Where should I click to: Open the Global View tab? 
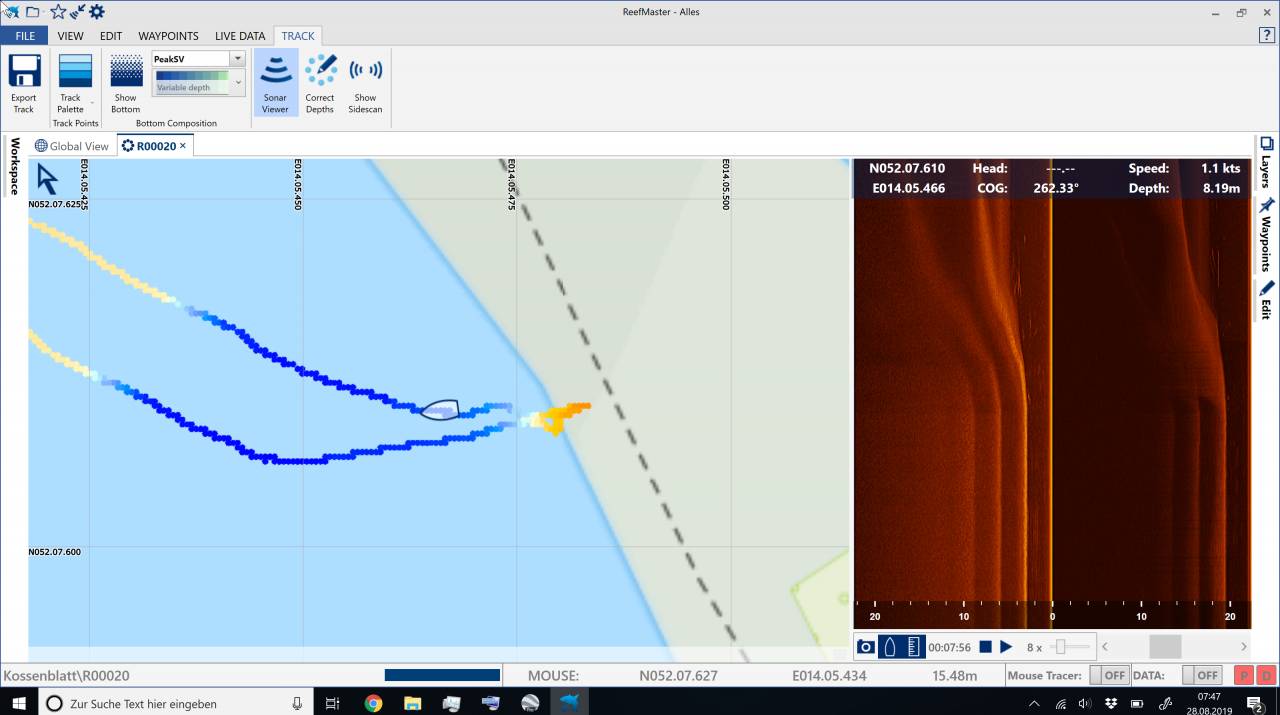tap(72, 146)
